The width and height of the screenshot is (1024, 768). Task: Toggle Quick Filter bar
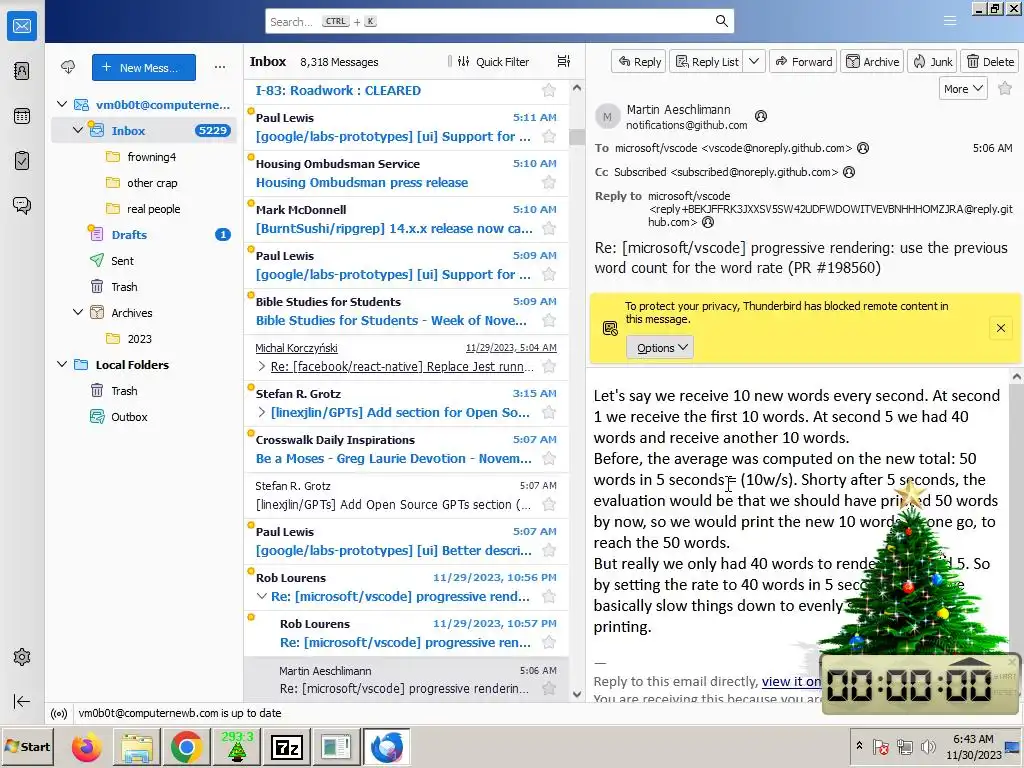(x=493, y=61)
